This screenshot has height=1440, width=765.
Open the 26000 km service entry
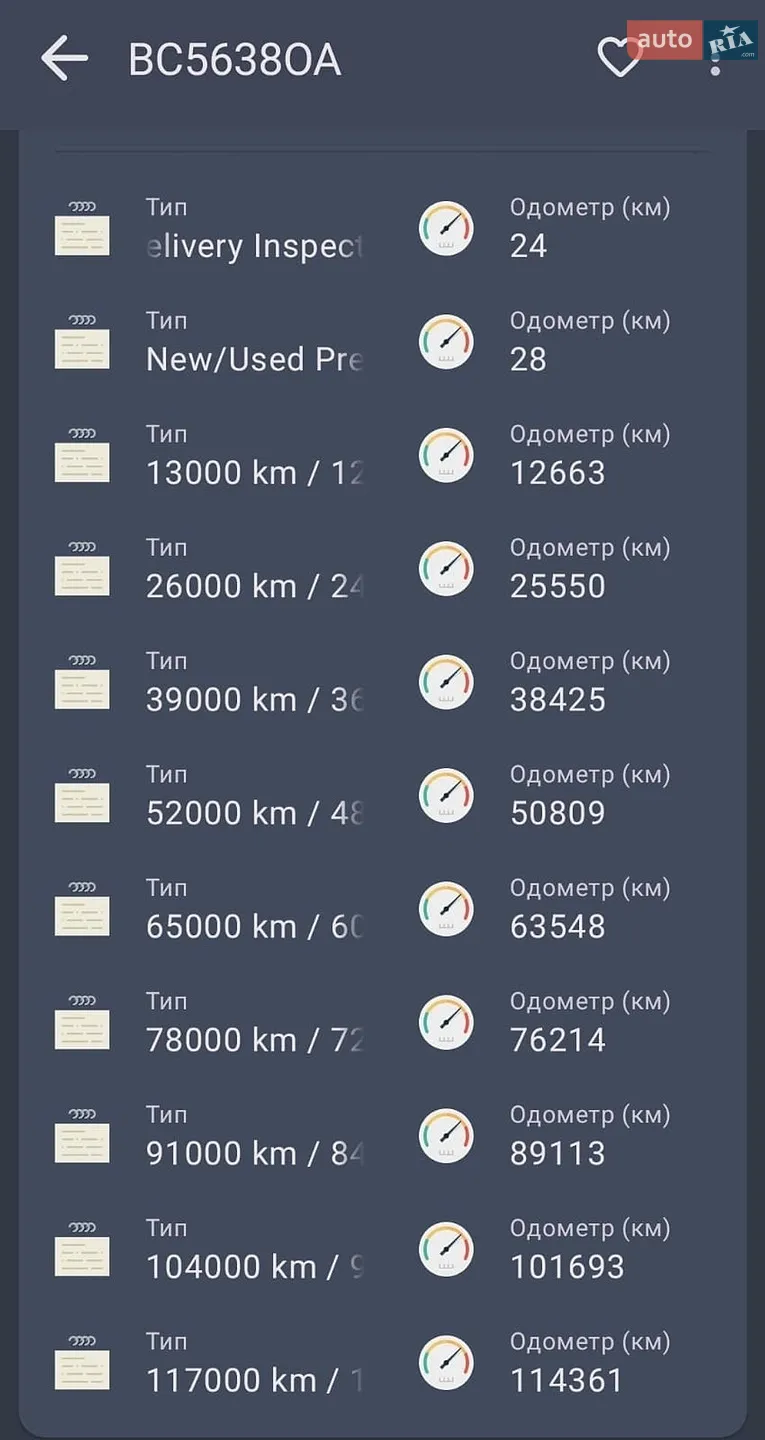pos(382,568)
